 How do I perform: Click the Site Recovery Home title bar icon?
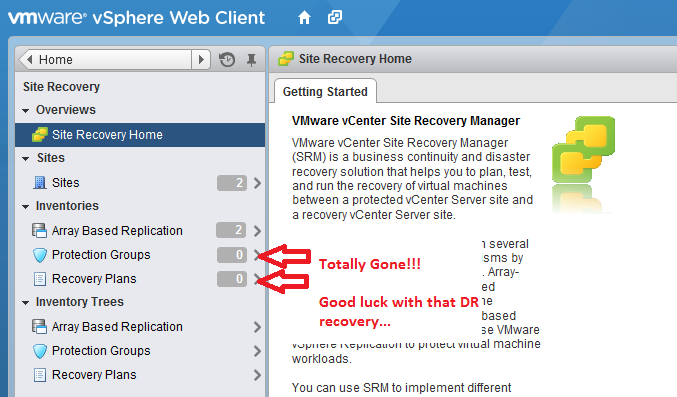click(x=286, y=59)
